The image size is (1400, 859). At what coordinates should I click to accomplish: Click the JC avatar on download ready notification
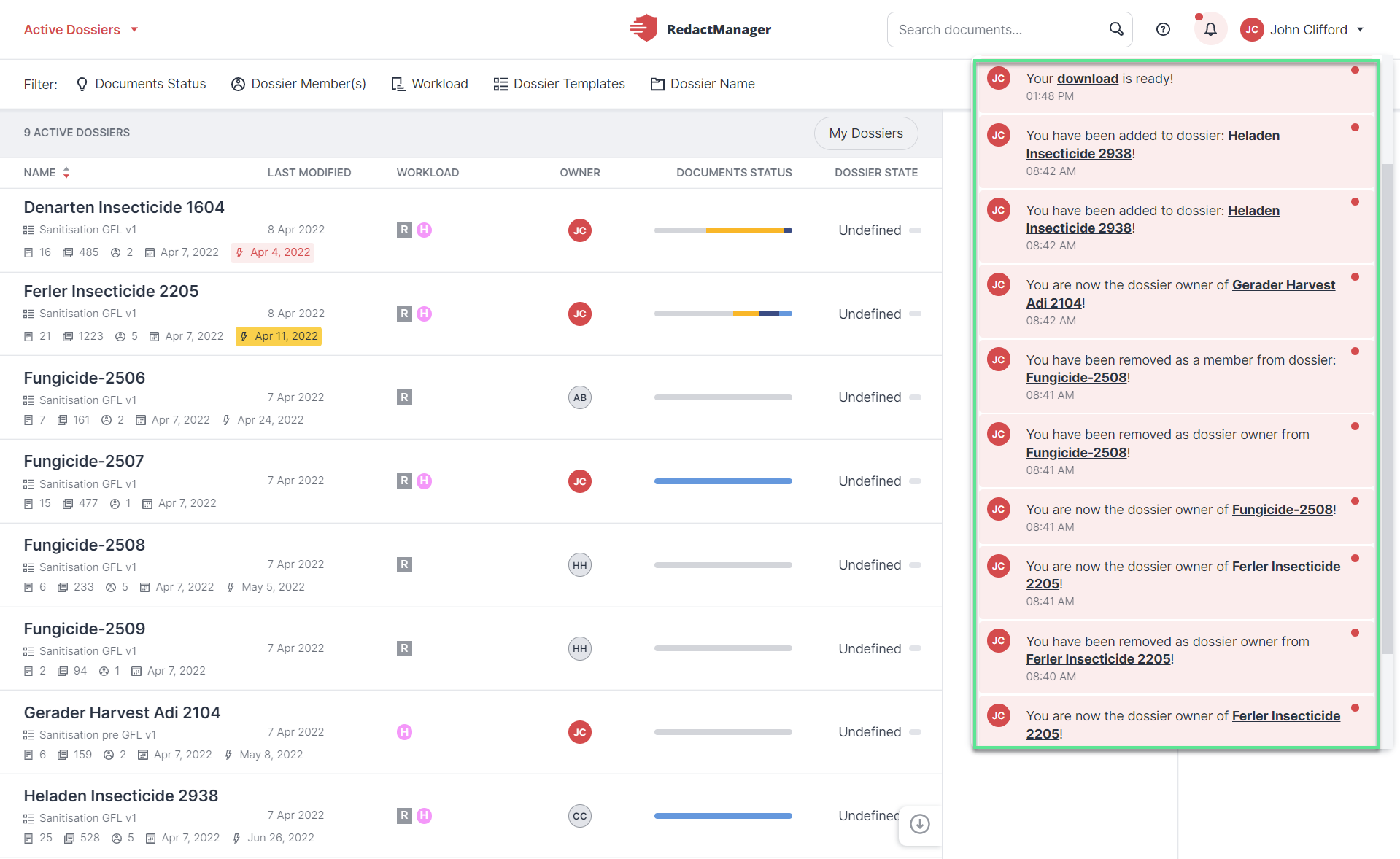pyautogui.click(x=999, y=78)
